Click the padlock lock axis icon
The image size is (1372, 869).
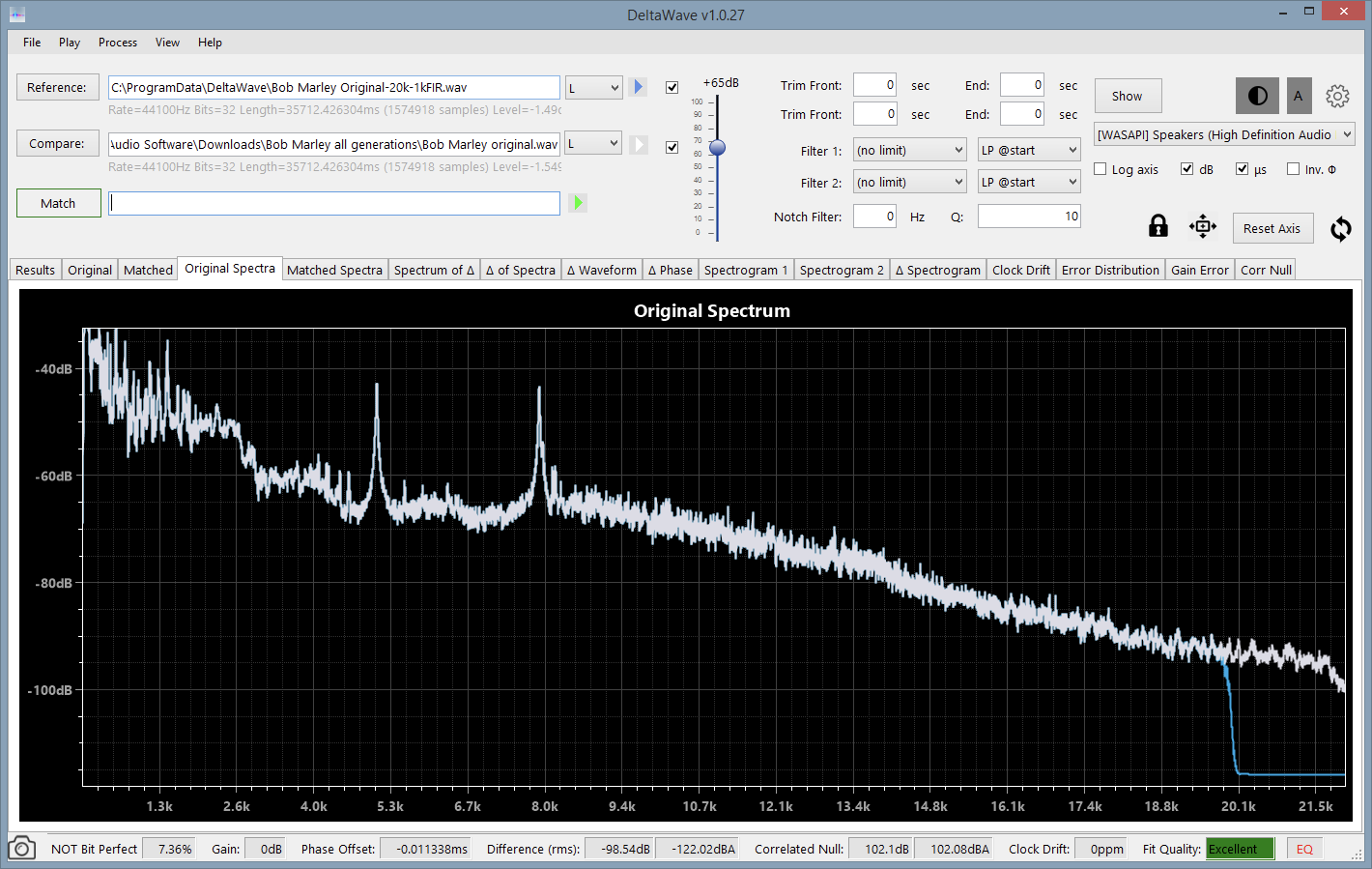[1158, 226]
